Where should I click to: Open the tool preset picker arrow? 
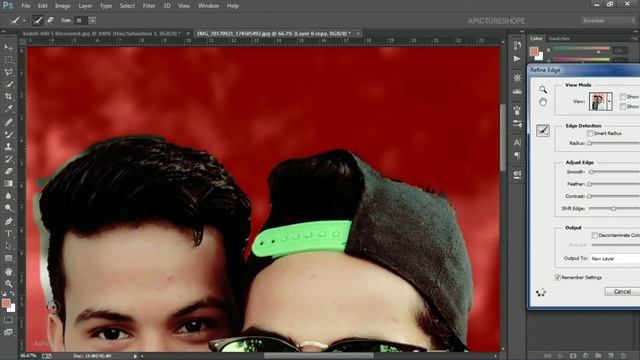24,20
